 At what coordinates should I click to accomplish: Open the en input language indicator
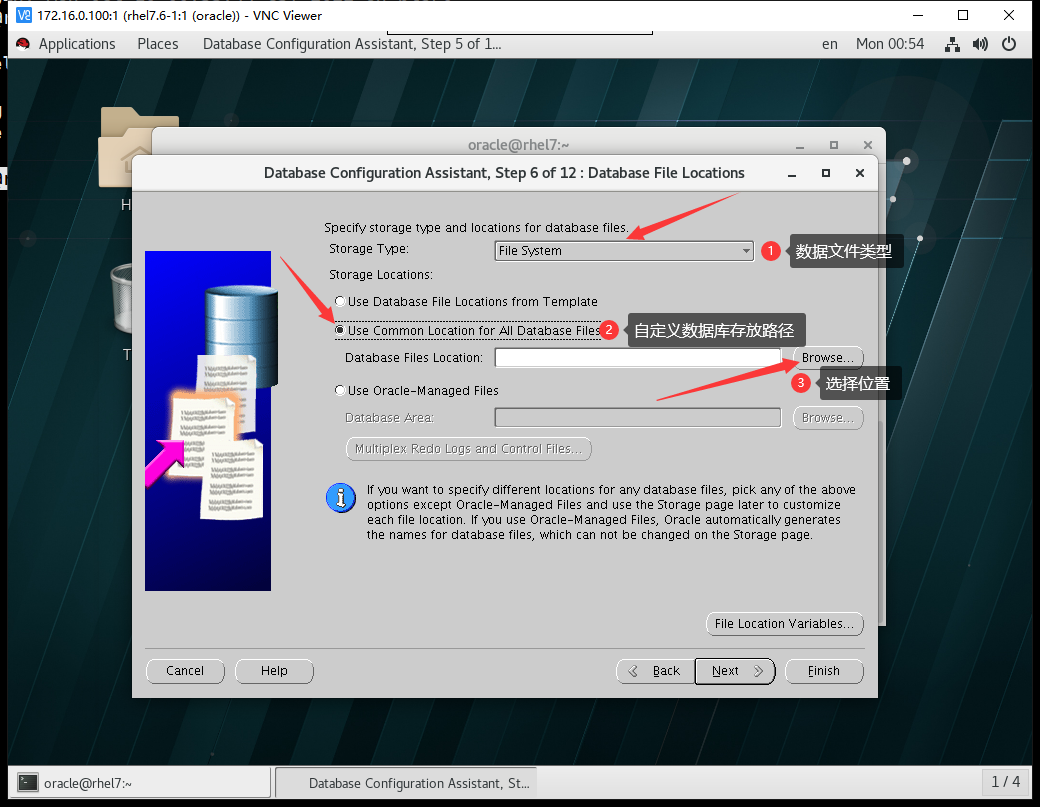[830, 44]
